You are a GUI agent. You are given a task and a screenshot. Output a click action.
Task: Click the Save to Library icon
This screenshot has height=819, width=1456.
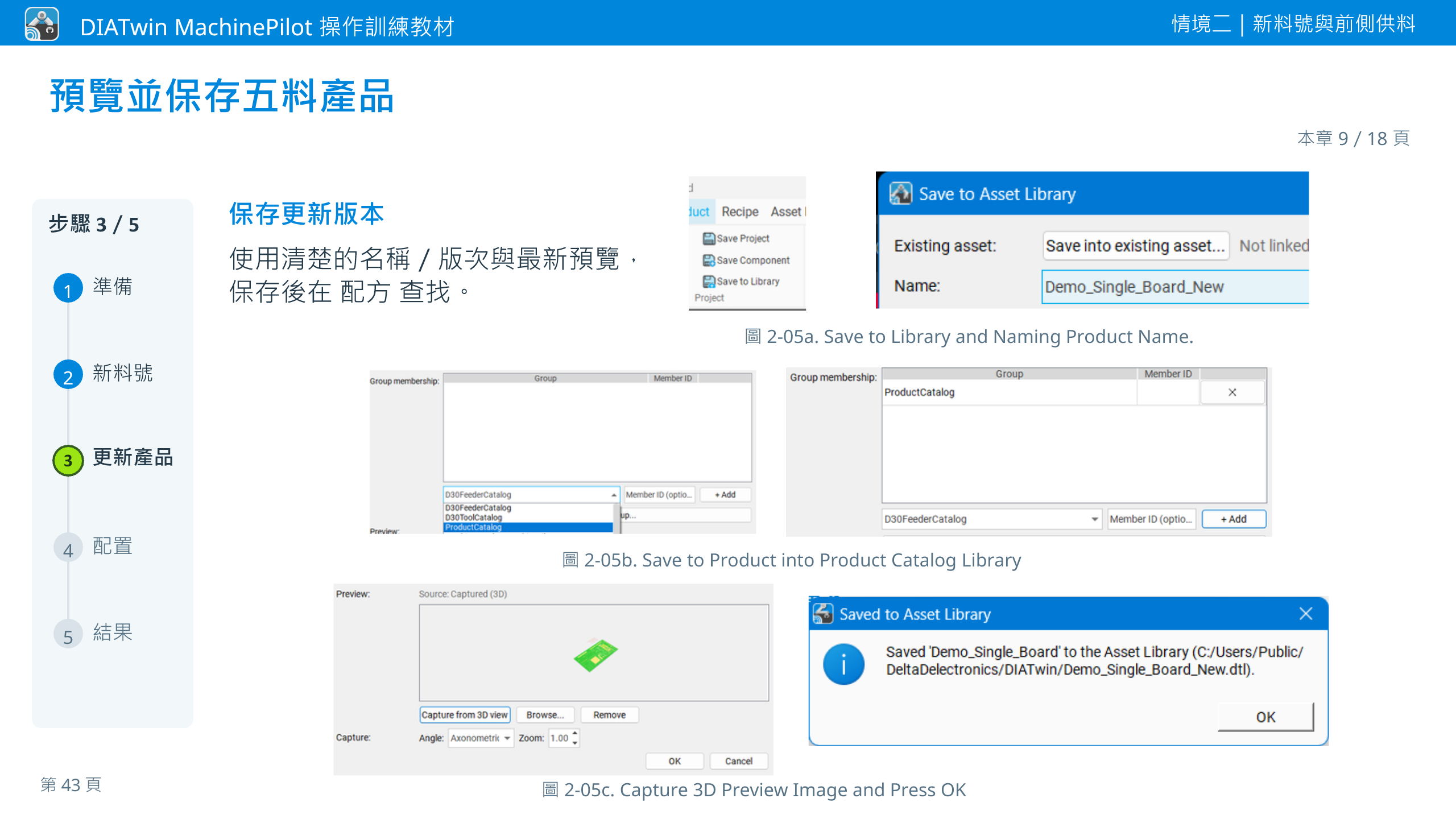tap(709, 282)
